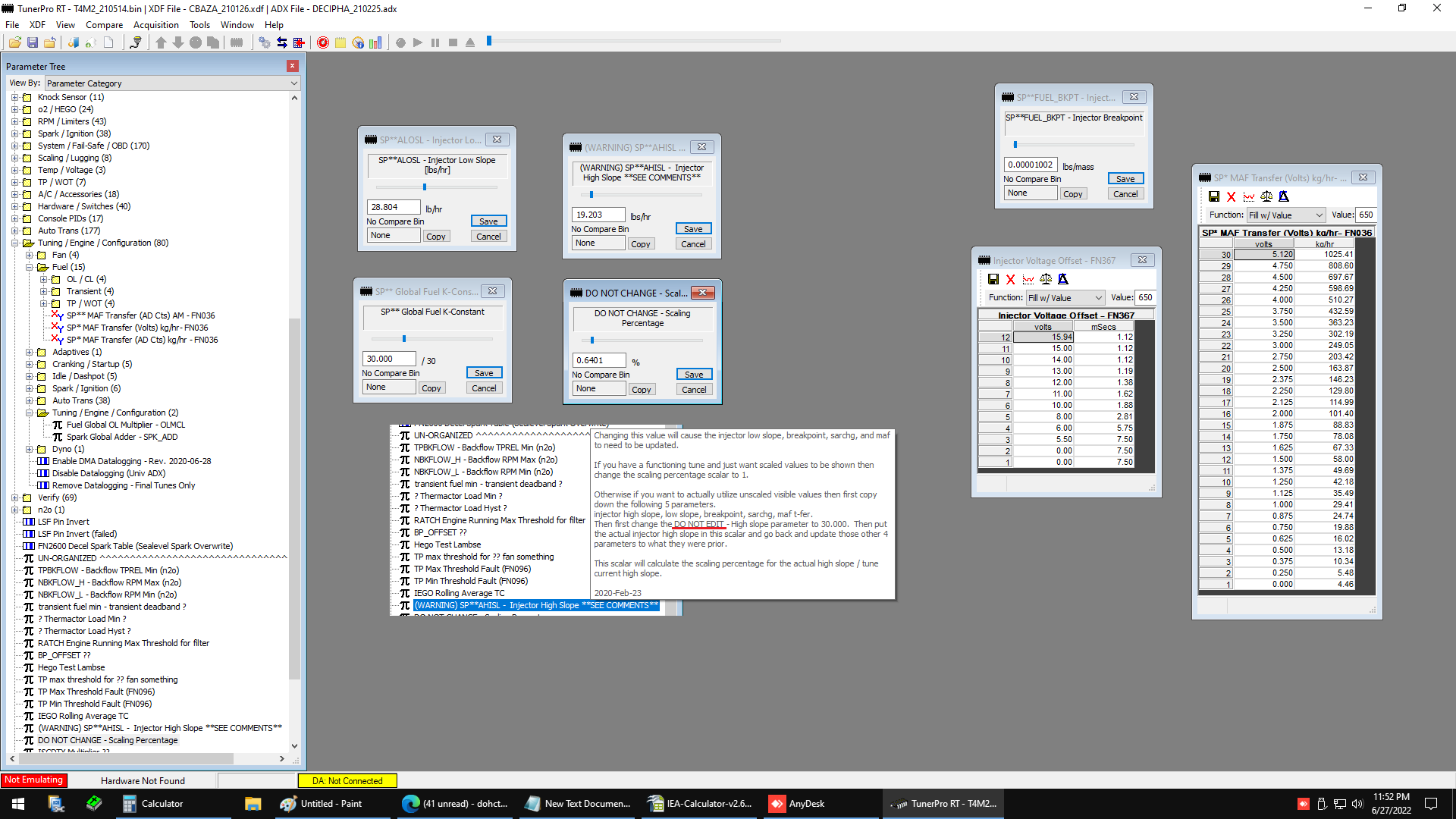Click red X icon in Injector Voltage Offset

pos(1010,279)
